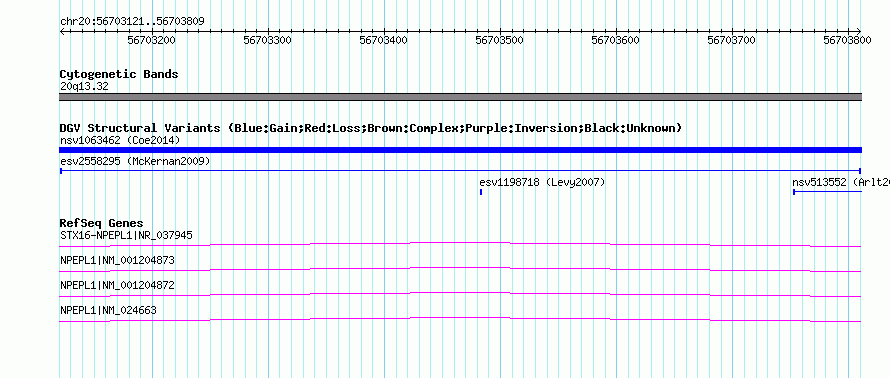Click the nsv513552 blue variant line
Screen dimensions: 890x378
(827, 192)
